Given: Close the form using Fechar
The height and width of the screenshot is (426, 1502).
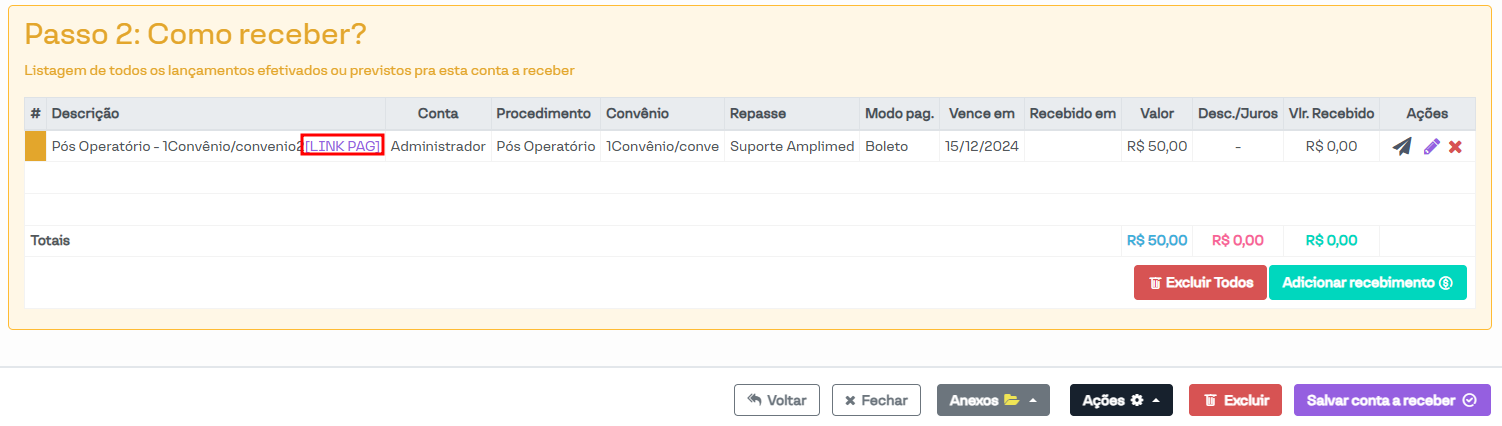Looking at the screenshot, I should 876,400.
